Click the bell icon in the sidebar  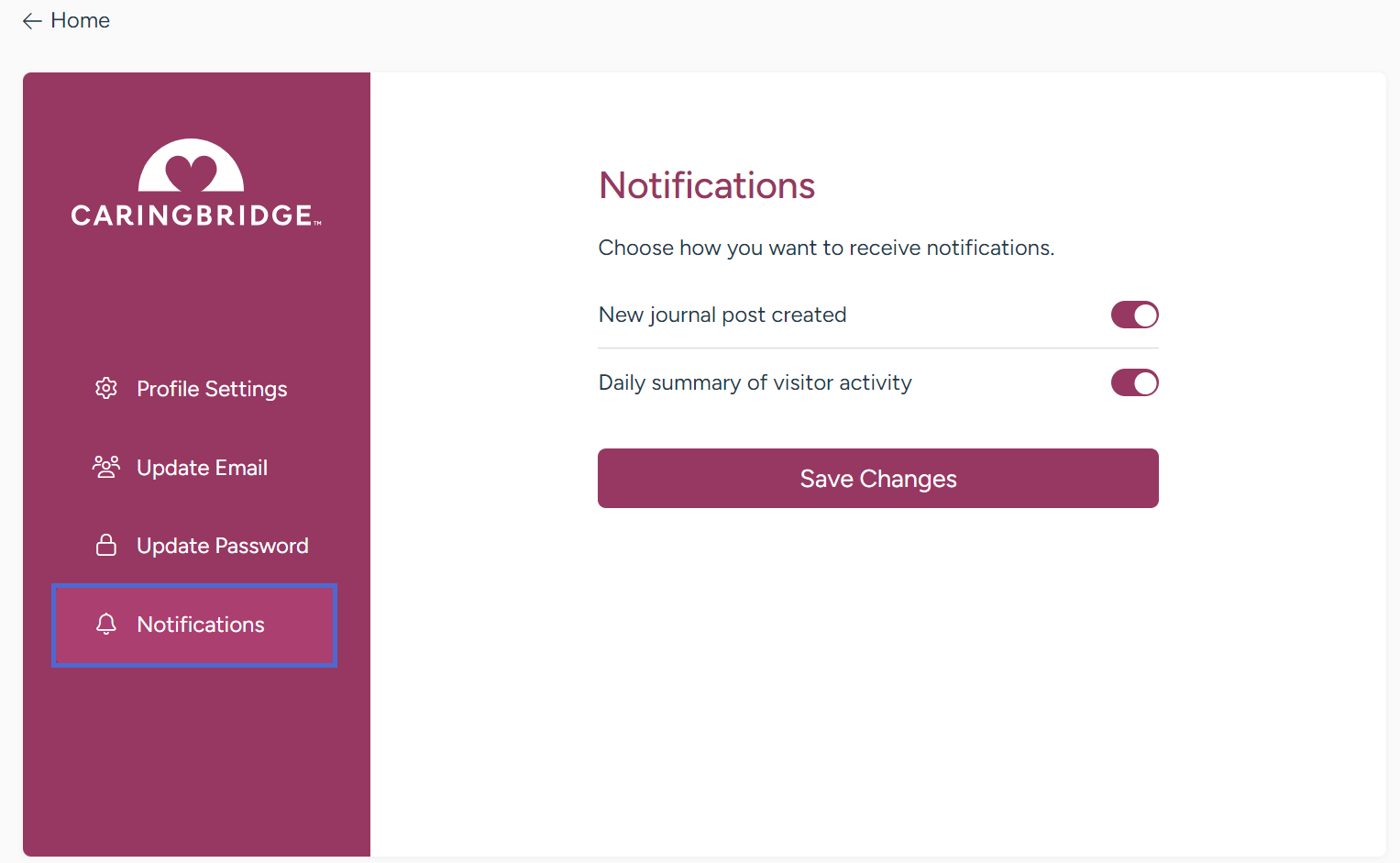coord(106,625)
